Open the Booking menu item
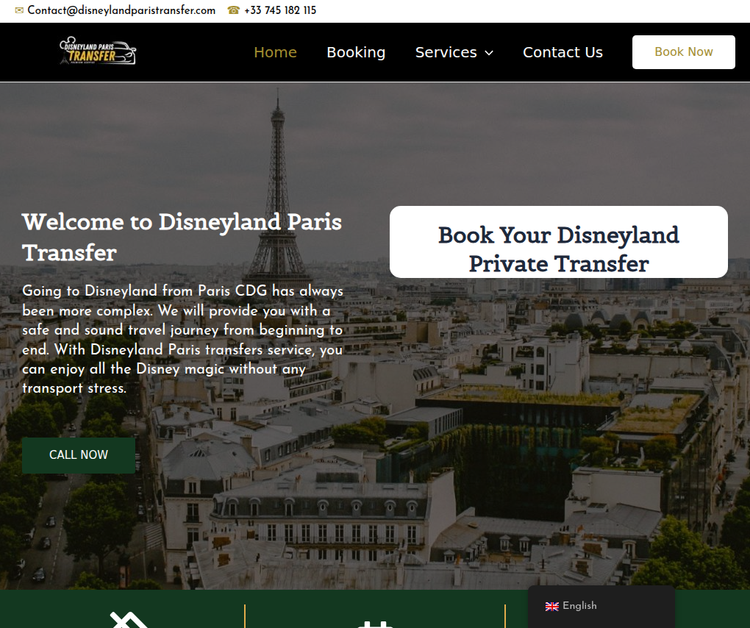The width and height of the screenshot is (750, 628). [x=356, y=52]
